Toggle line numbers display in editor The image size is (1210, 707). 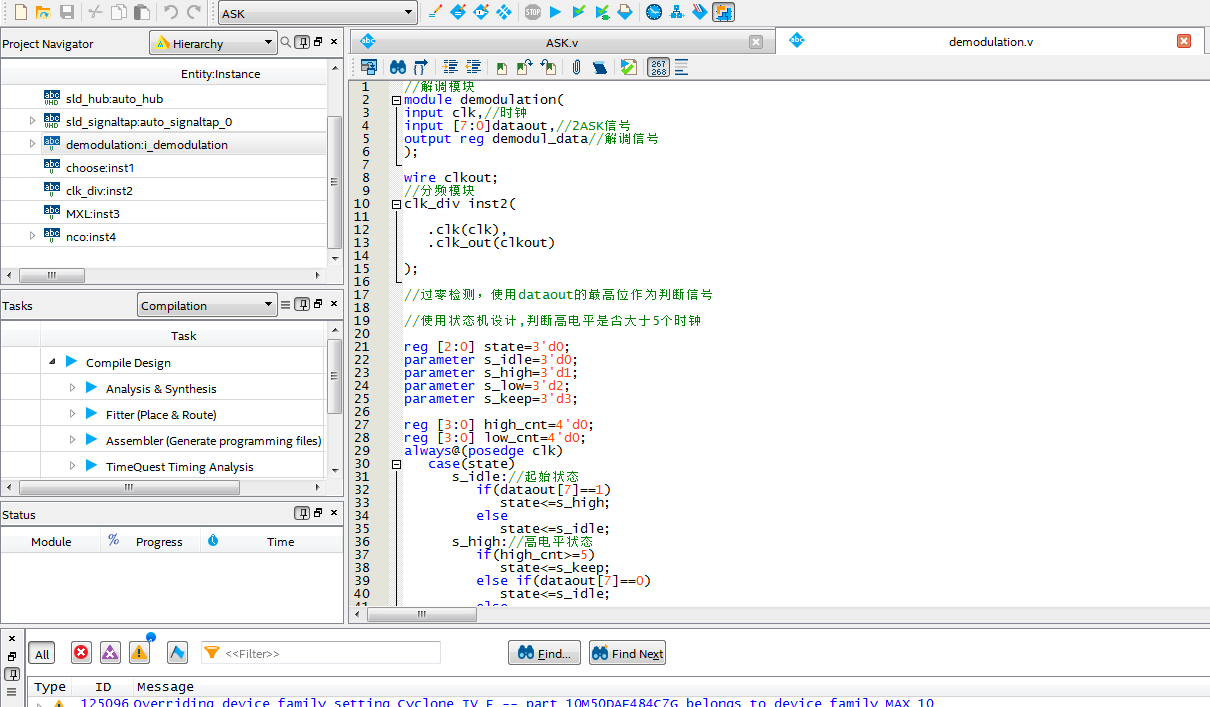(x=658, y=67)
